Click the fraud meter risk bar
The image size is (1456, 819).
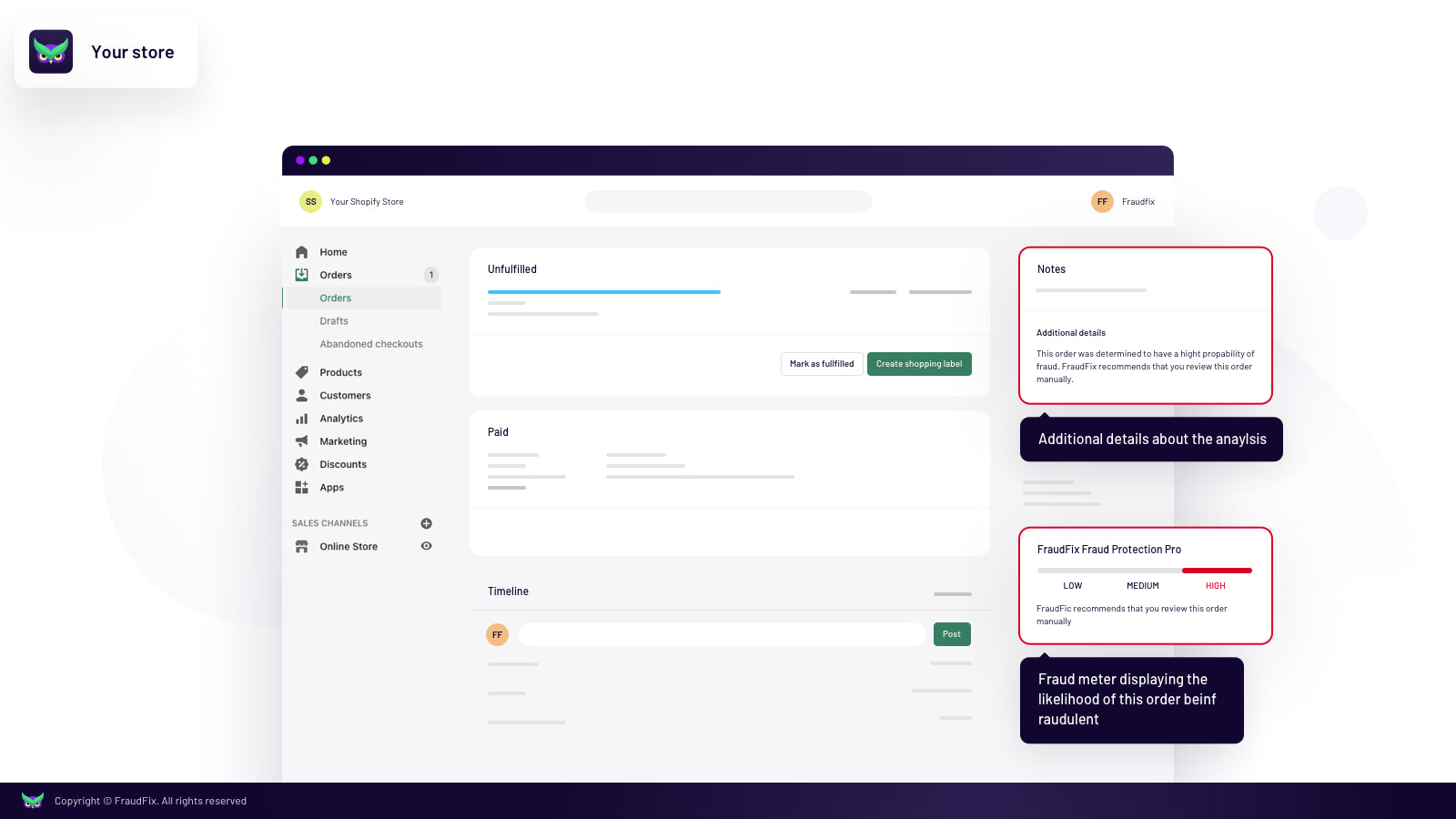1145,571
